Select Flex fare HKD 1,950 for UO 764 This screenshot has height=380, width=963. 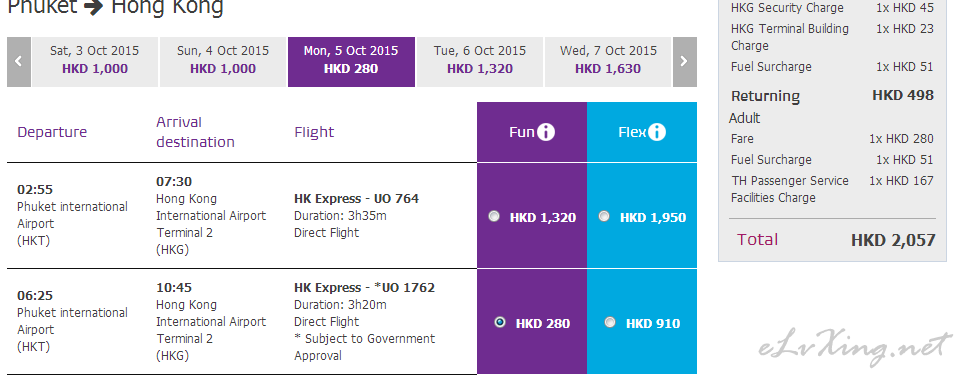click(x=604, y=216)
